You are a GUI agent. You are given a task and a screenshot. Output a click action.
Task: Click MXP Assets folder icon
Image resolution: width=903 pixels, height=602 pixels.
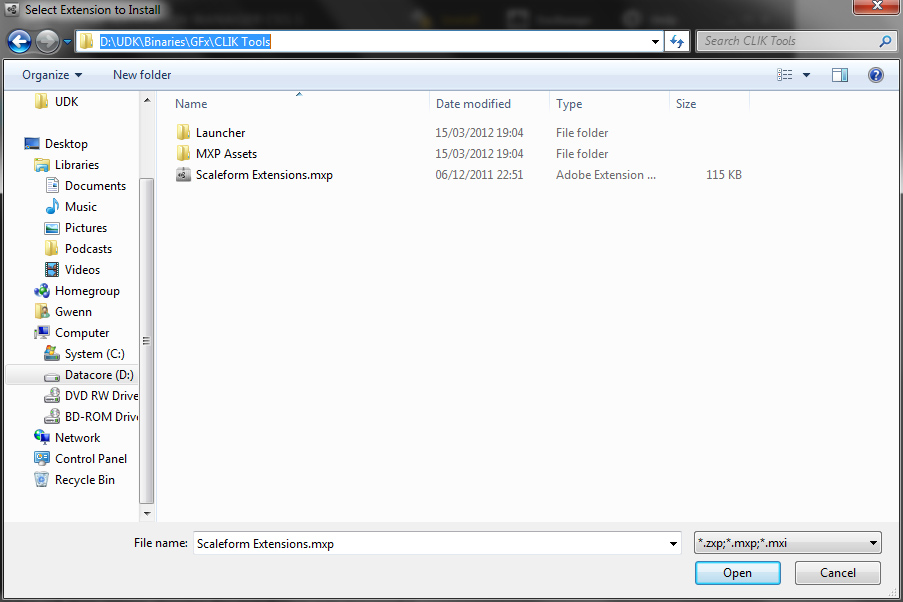[x=183, y=154]
